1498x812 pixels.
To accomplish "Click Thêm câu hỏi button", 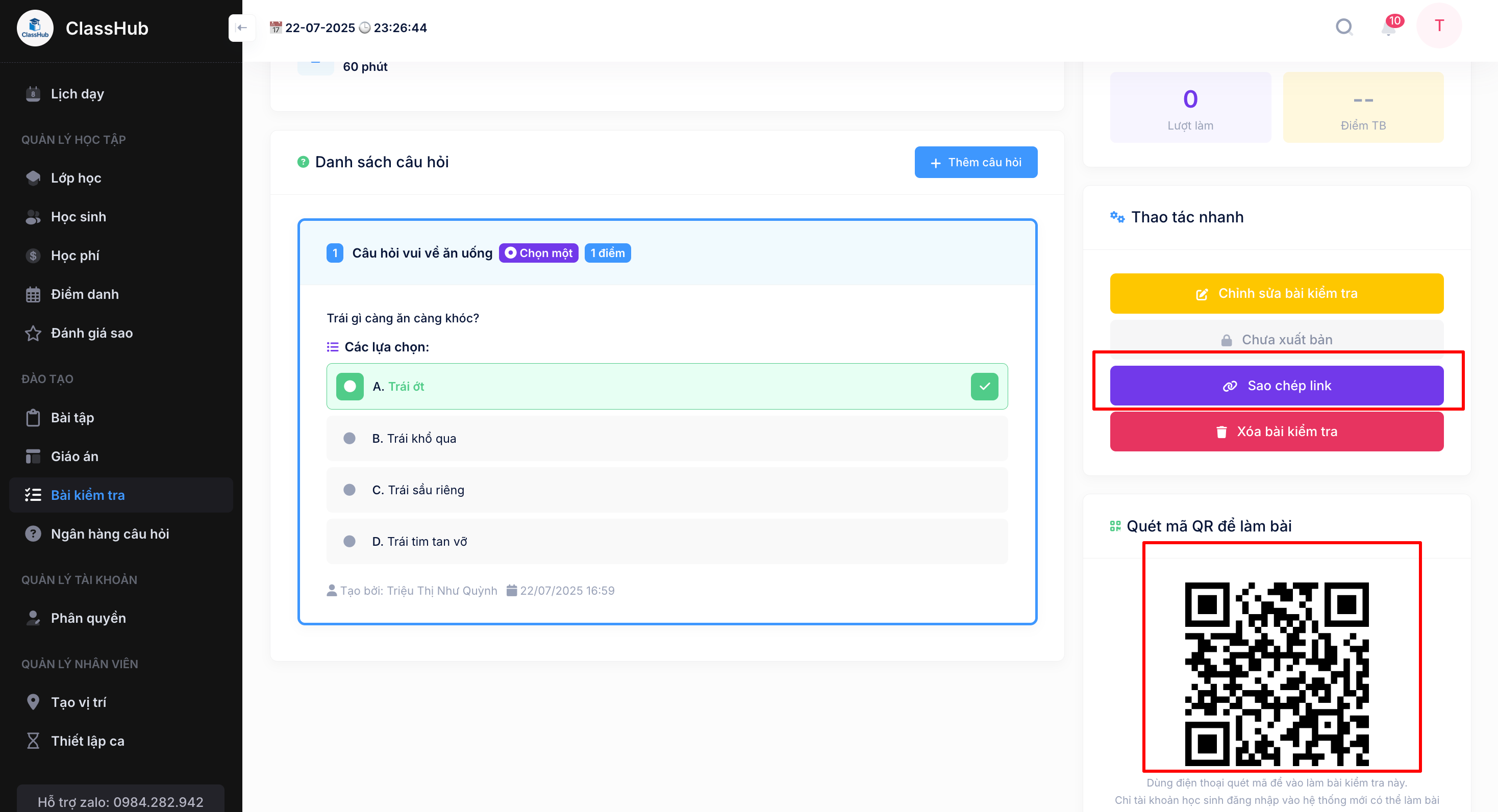I will tap(975, 162).
